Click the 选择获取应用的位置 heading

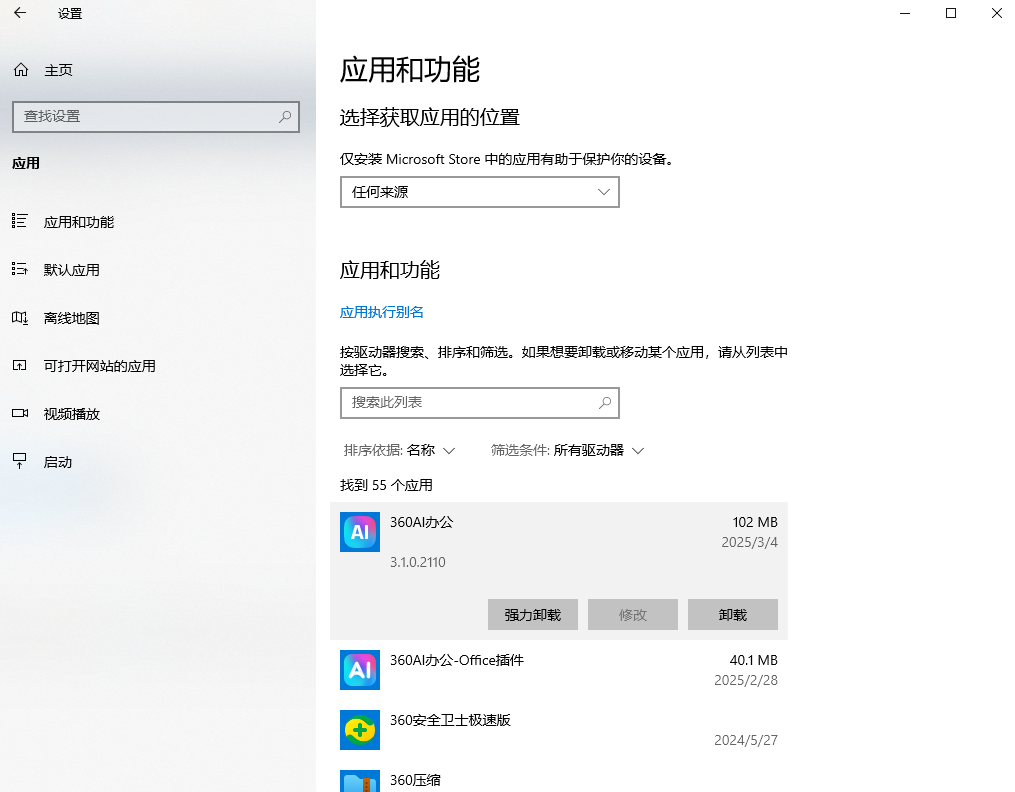tap(430, 117)
